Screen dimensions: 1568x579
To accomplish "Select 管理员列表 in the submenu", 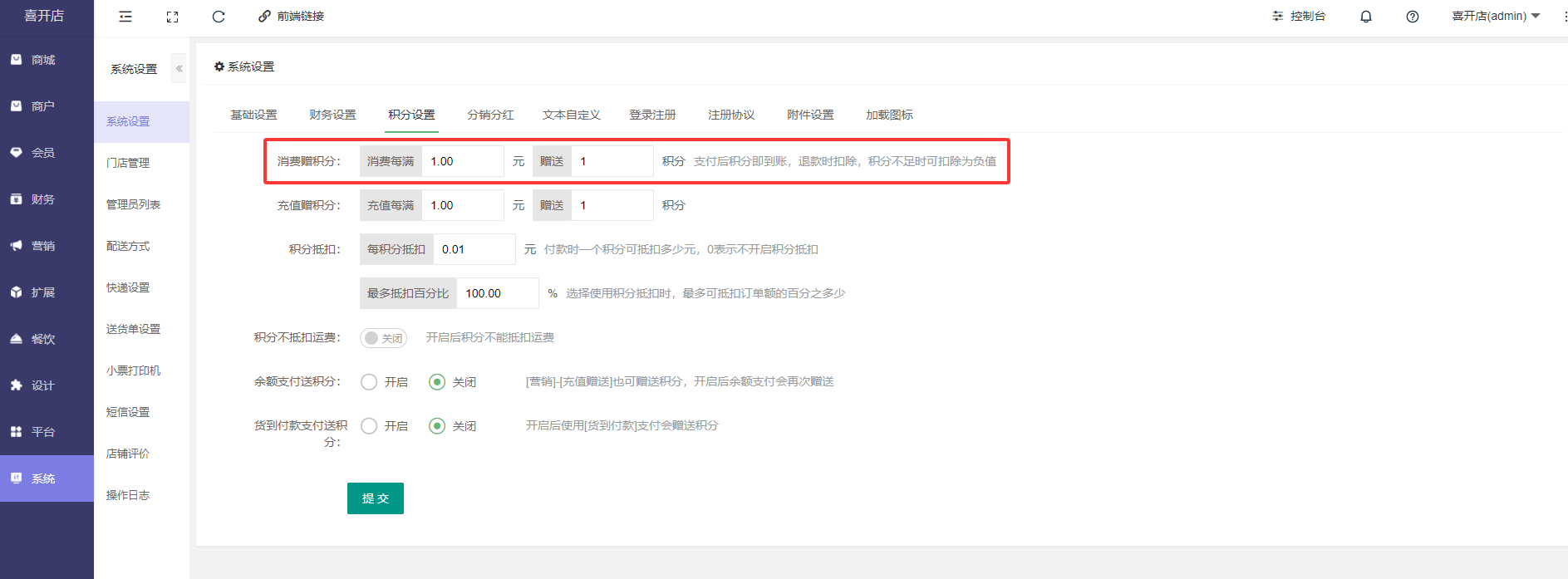I will click(141, 204).
